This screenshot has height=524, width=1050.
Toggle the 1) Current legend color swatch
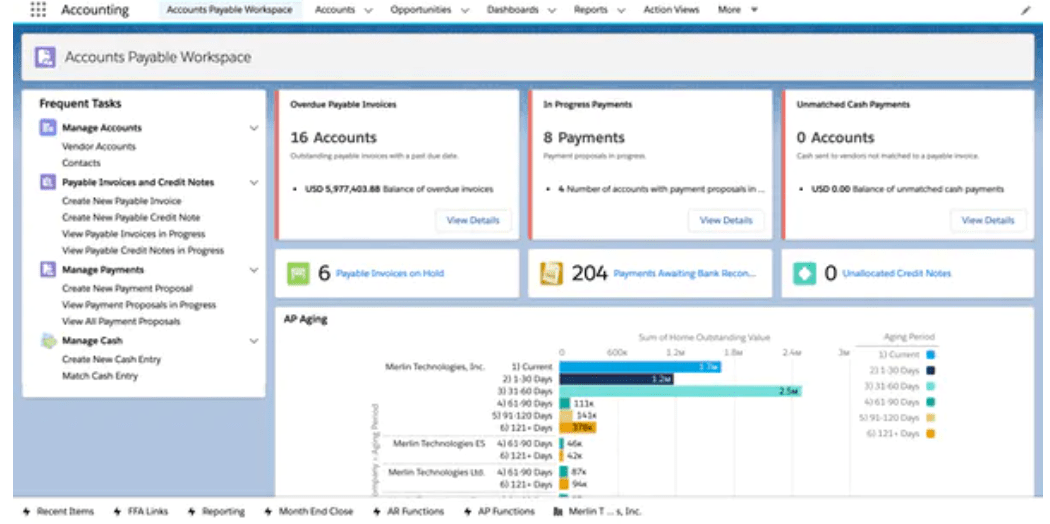930,355
